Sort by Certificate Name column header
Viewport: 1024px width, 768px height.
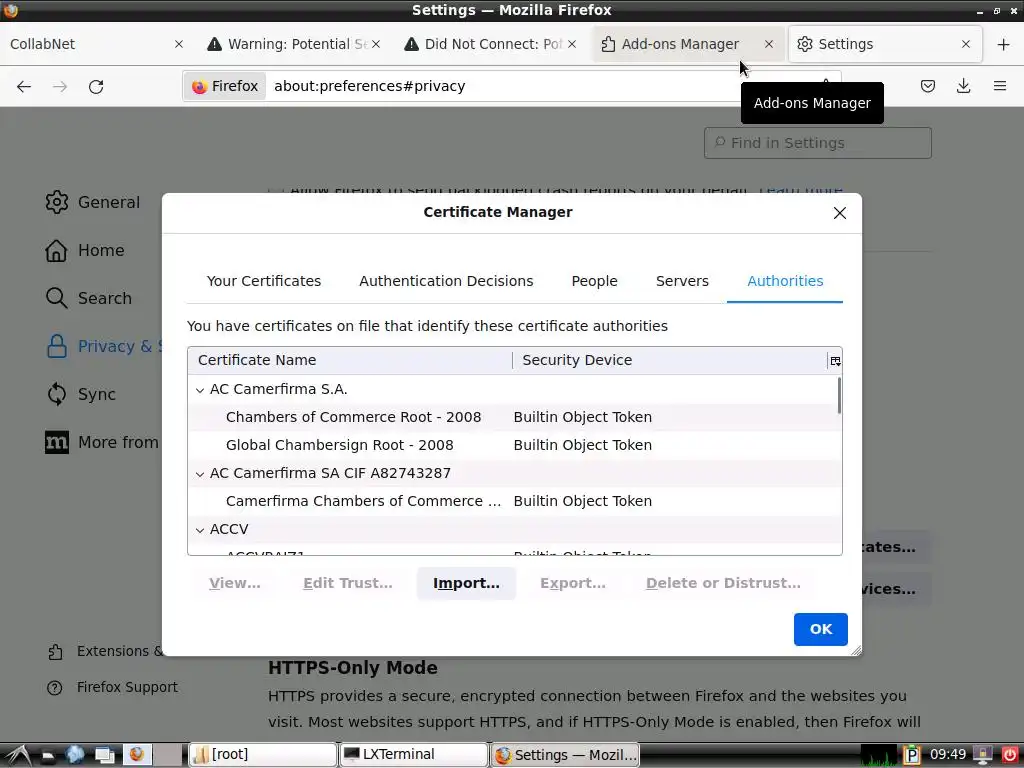point(349,360)
